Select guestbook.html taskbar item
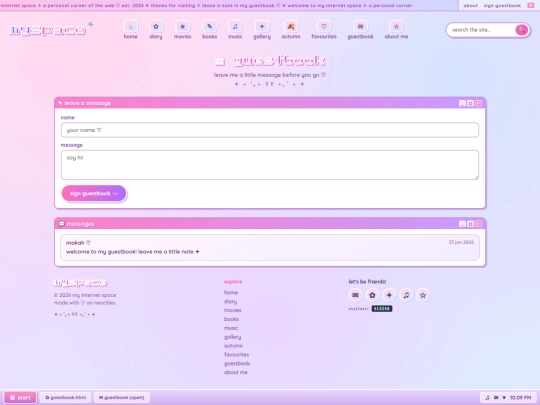 click(65, 398)
